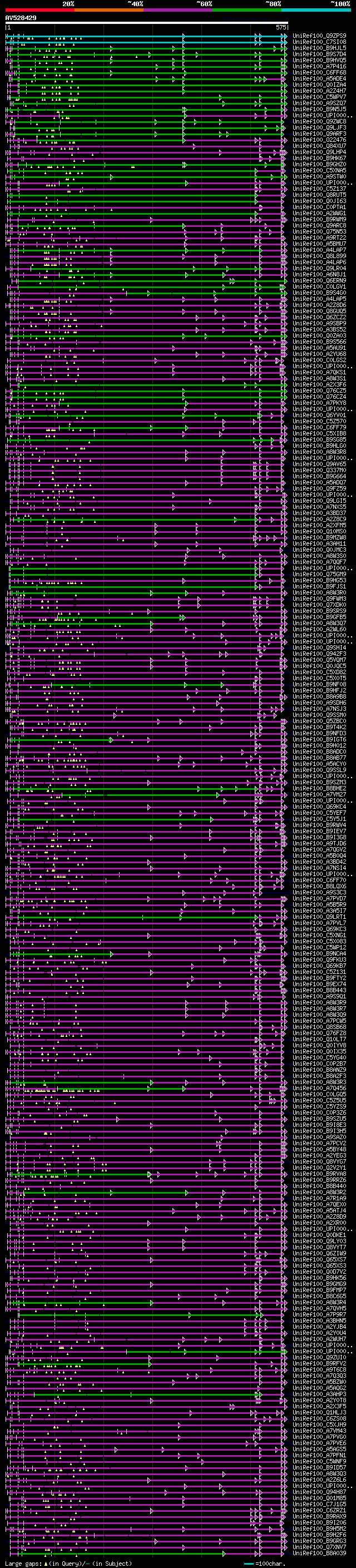This screenshot has height=1568, width=356.
Task: Select the UniRef100_Q76CZ5 label
Action: pos(319,391)
